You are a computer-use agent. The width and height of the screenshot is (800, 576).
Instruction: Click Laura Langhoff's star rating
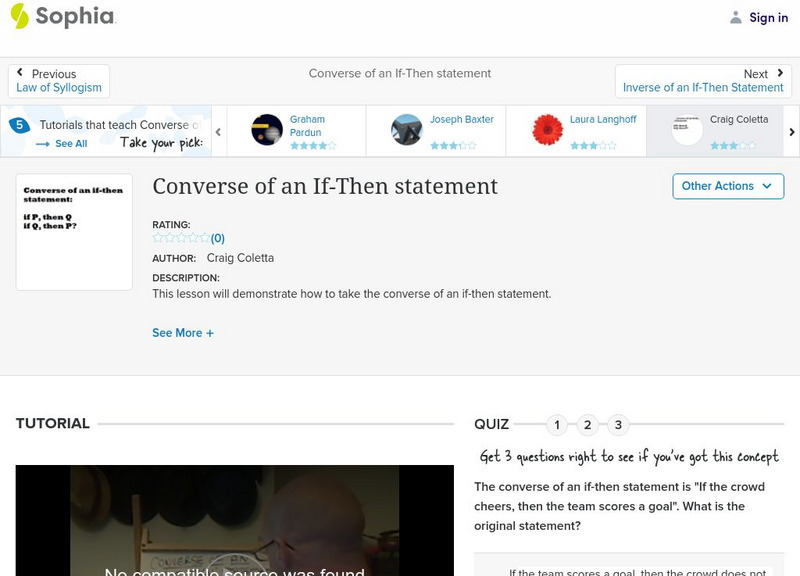coord(593,146)
